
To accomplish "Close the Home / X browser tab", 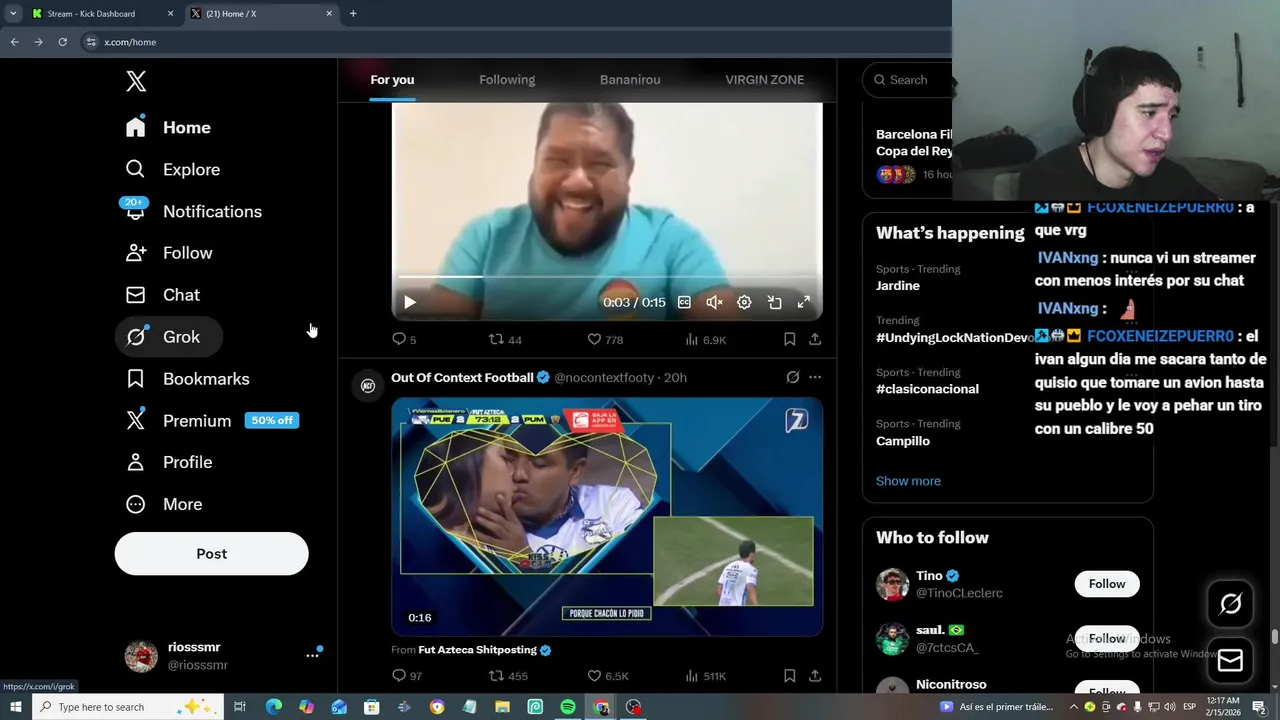I will point(329,14).
